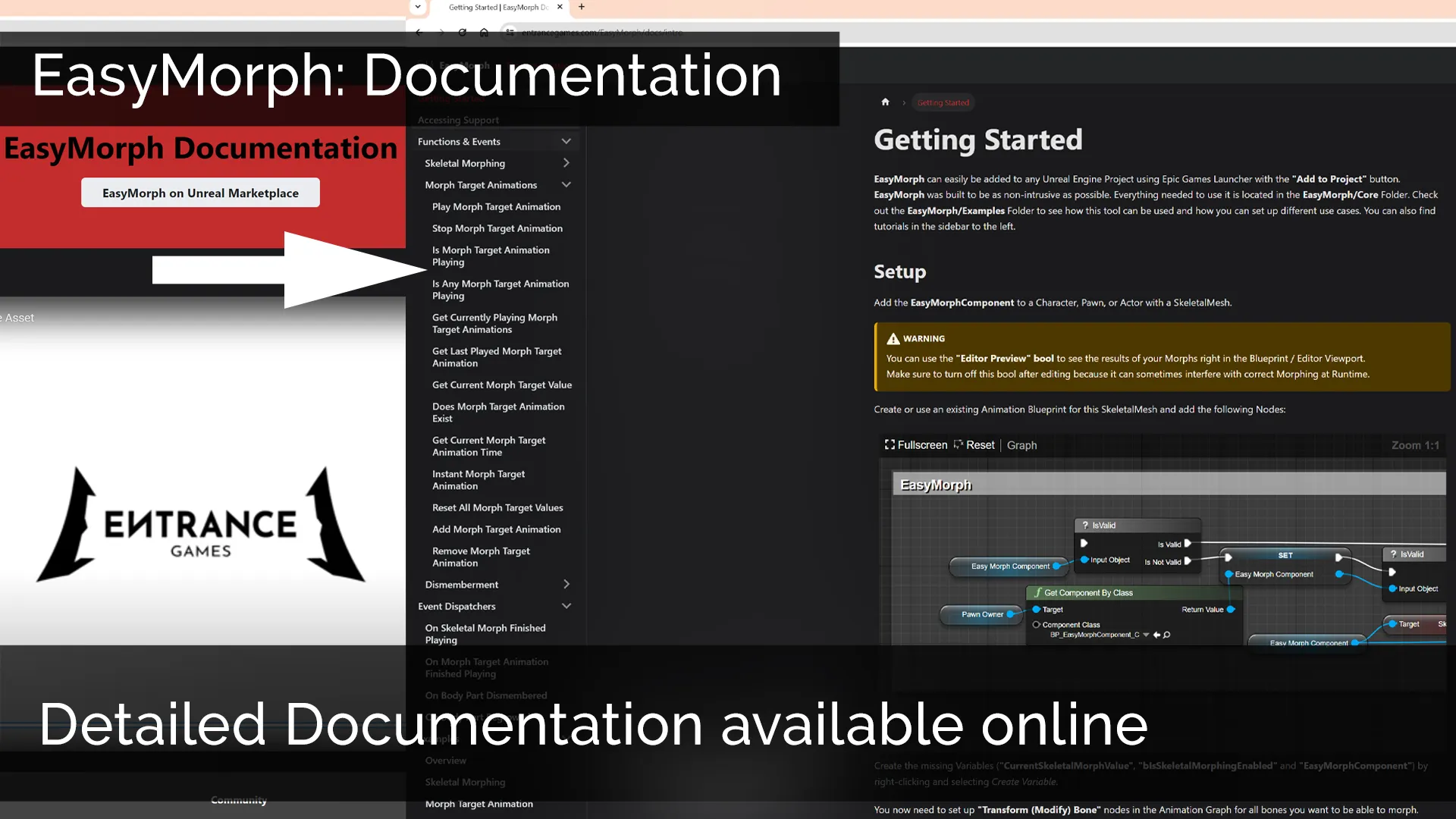1456x819 pixels.
Task: Expand the Dismemberment section
Action: [x=566, y=585]
